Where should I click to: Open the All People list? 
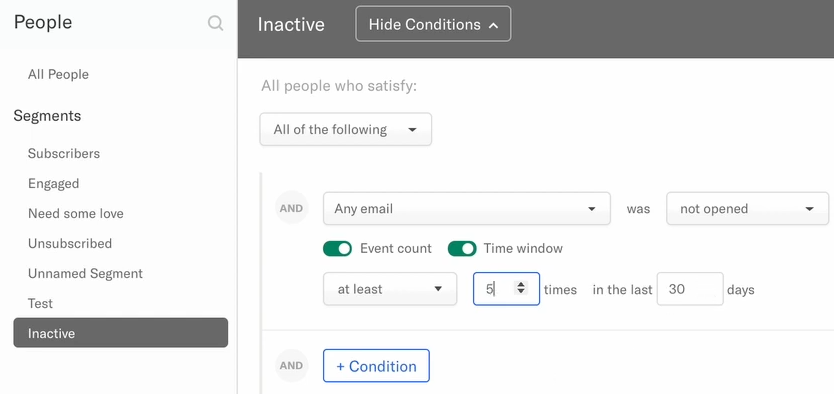[59, 74]
